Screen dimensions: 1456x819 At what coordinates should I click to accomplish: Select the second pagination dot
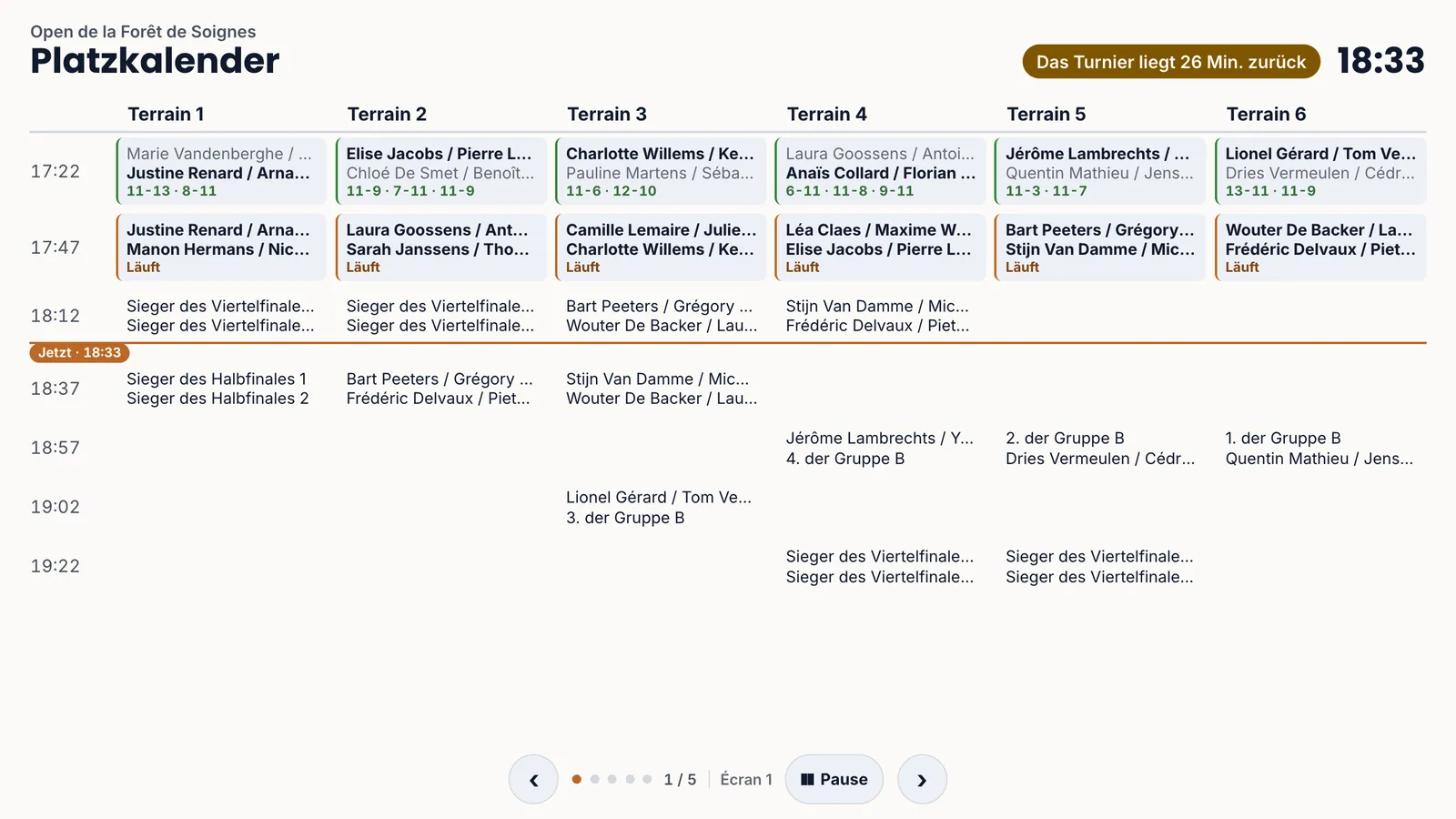[594, 779]
